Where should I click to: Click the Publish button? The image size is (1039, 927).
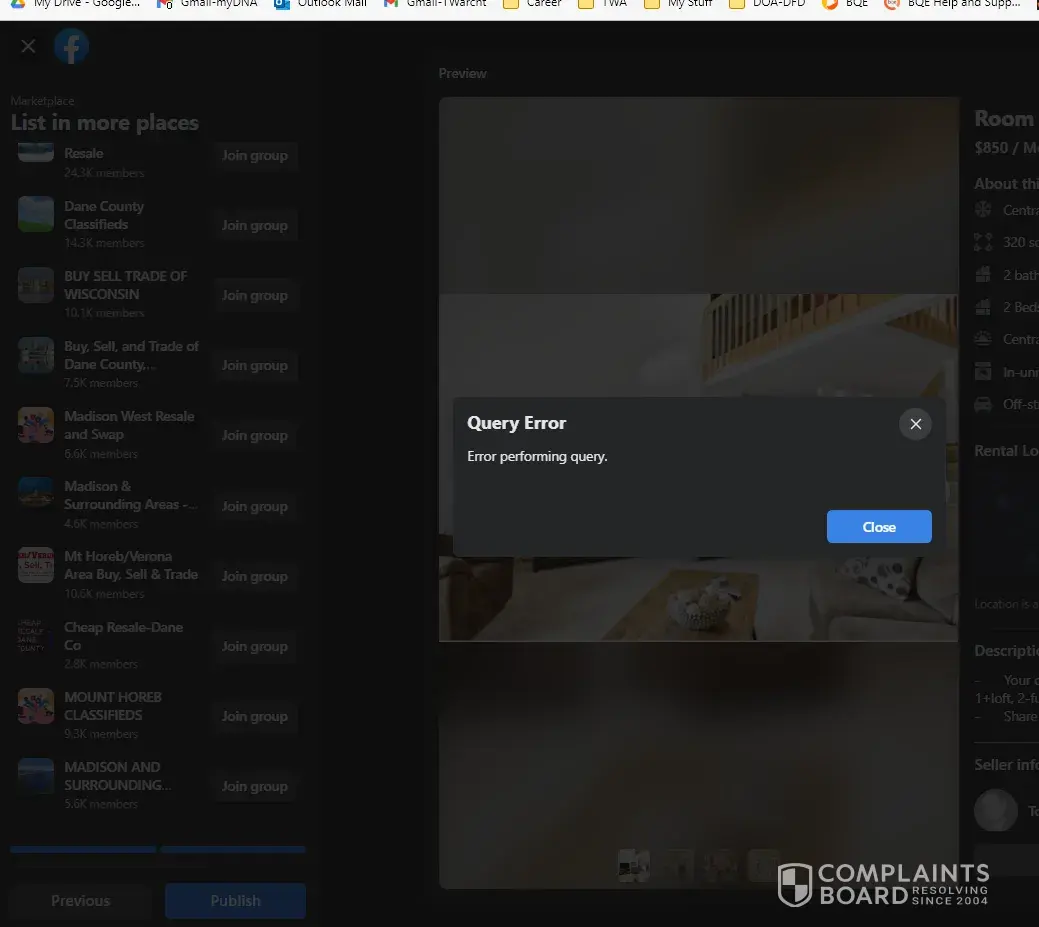coord(235,900)
